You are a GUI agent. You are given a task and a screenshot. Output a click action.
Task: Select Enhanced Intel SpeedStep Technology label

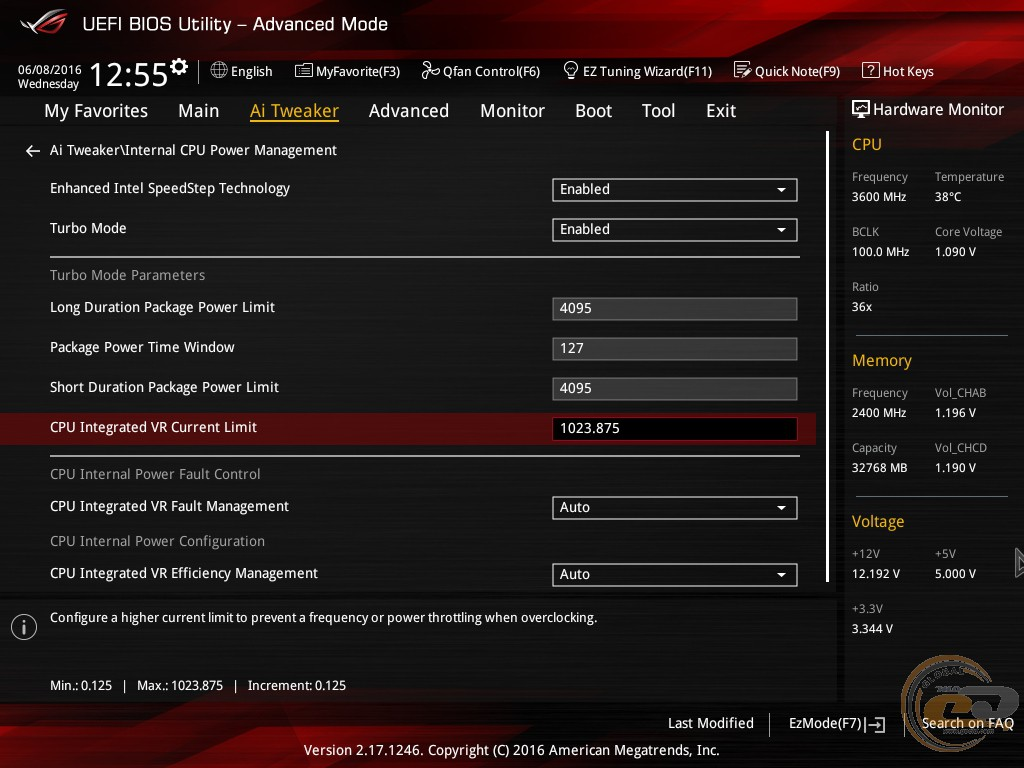[170, 189]
